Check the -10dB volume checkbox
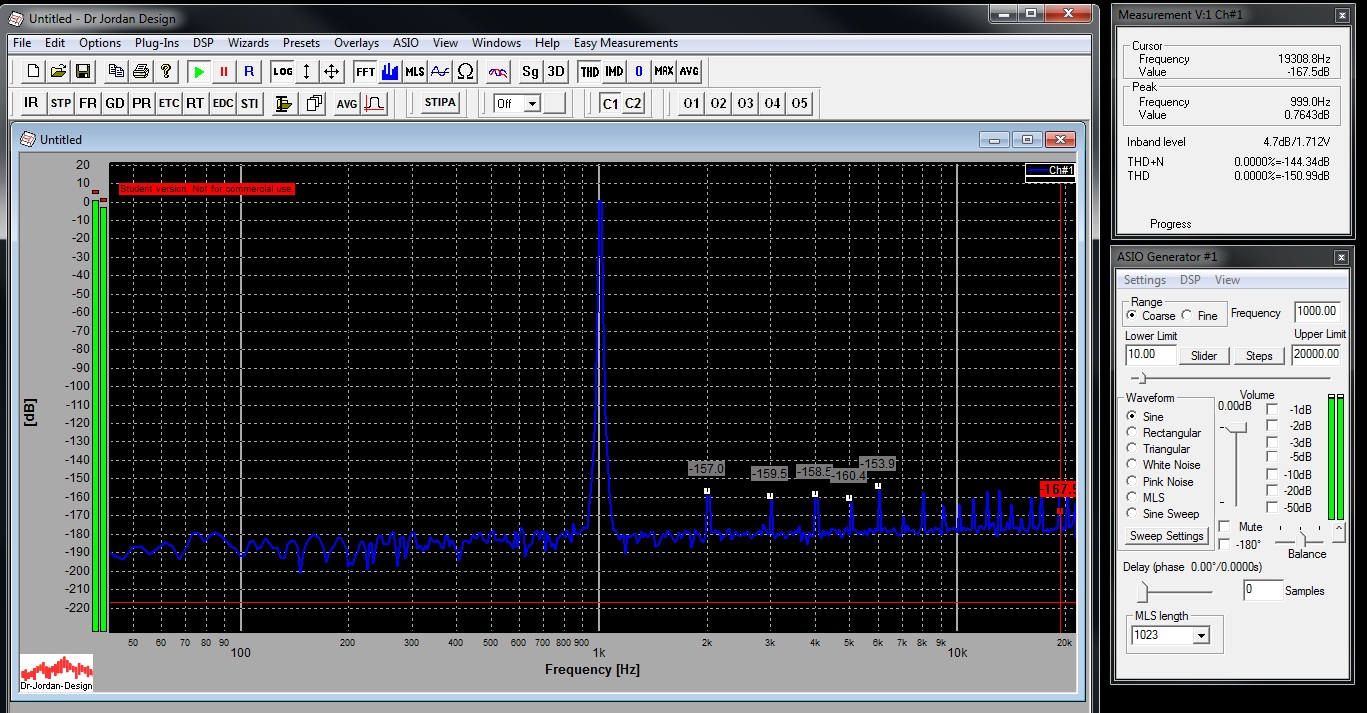The image size is (1367, 713). (x=1272, y=474)
